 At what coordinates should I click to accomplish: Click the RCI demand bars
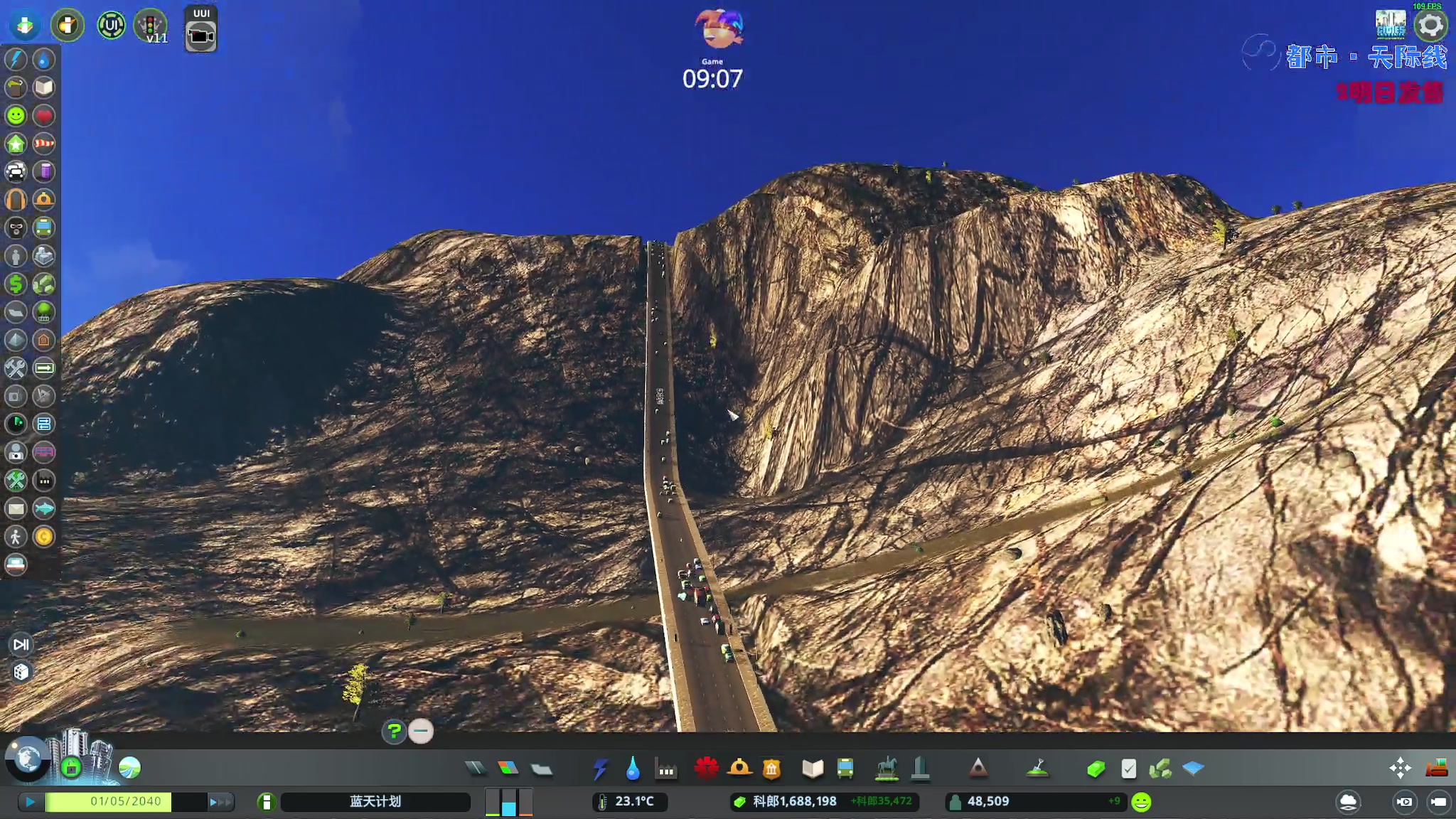click(509, 802)
